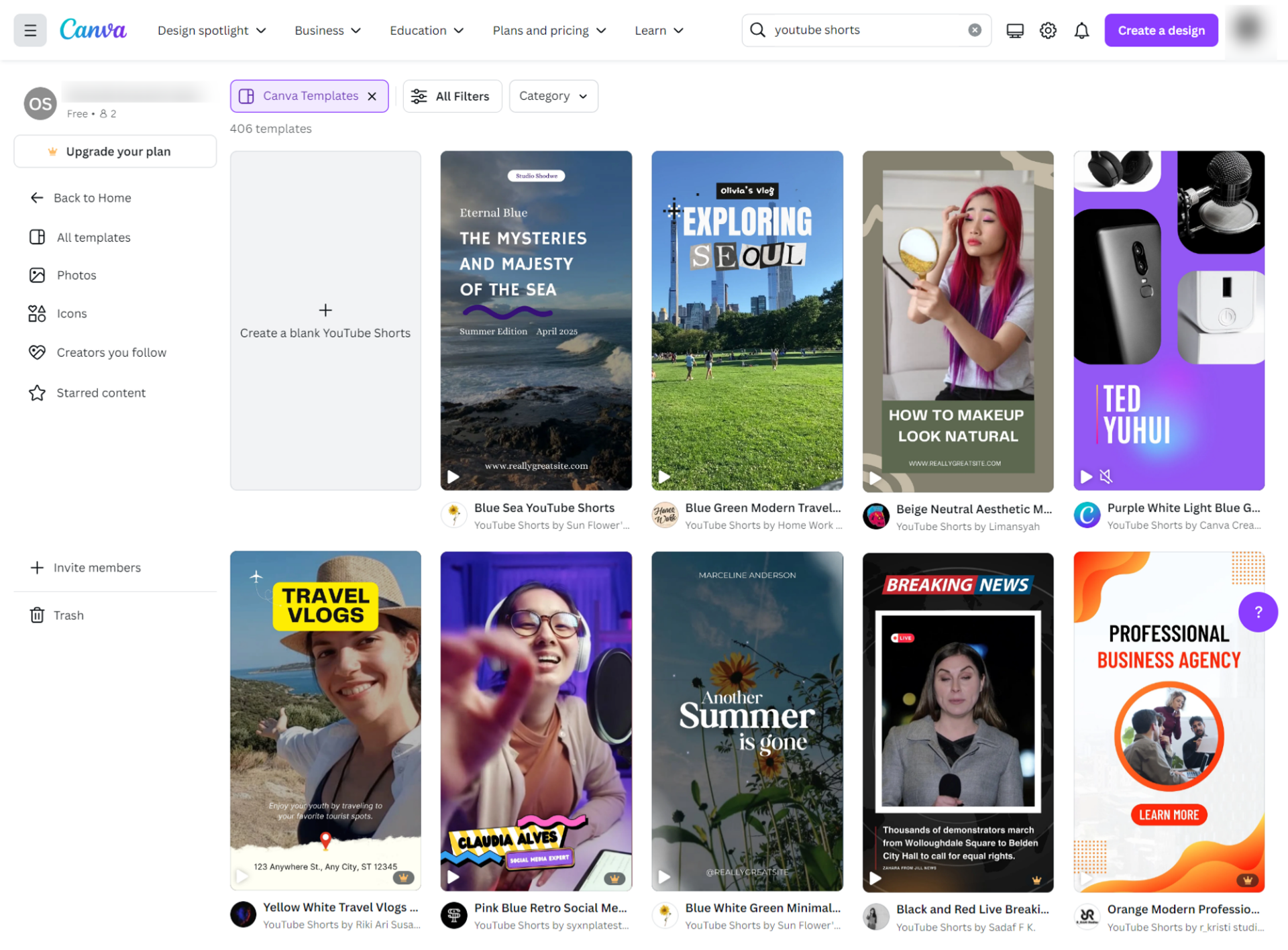Open the Trash
This screenshot has width=1288, height=950.
pyautogui.click(x=68, y=615)
